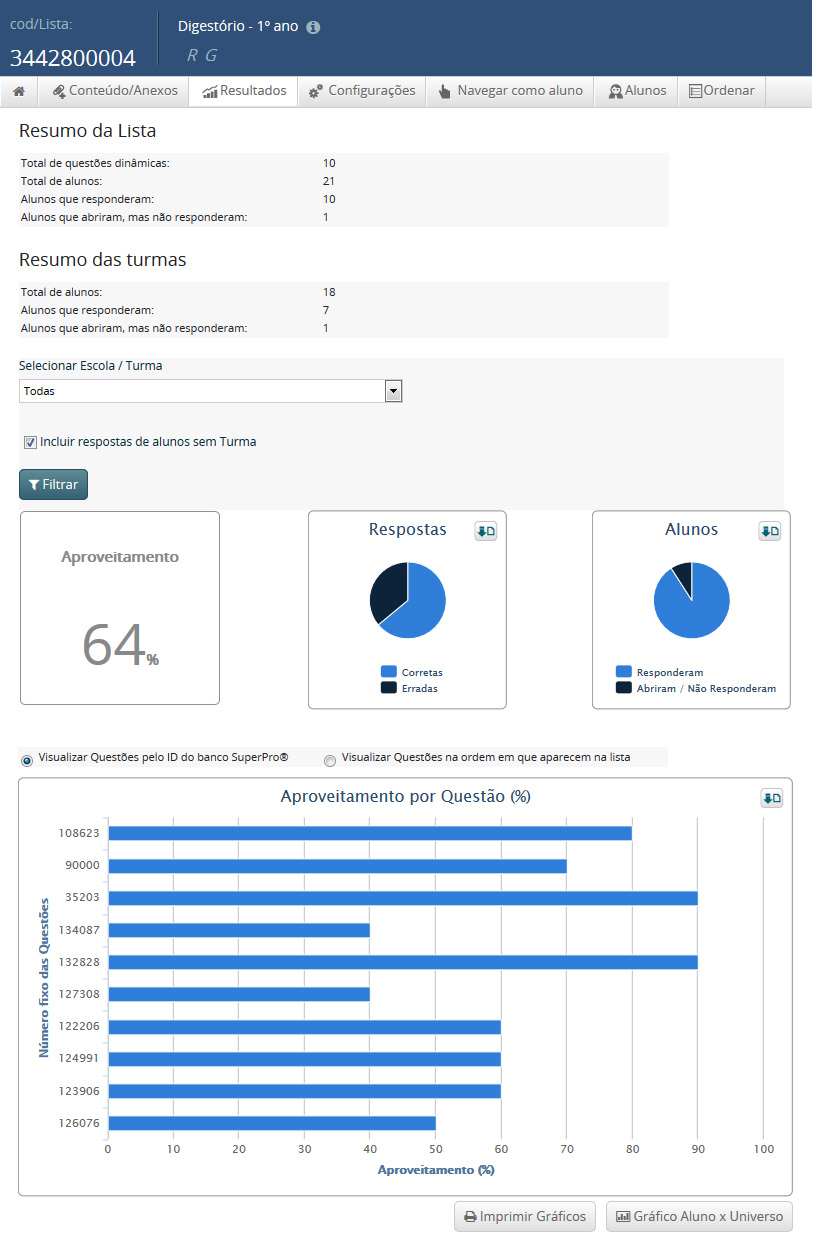The height and width of the screenshot is (1242, 824).
Task: Select Visualizar Questões pelo ID do banco
Action: click(27, 761)
